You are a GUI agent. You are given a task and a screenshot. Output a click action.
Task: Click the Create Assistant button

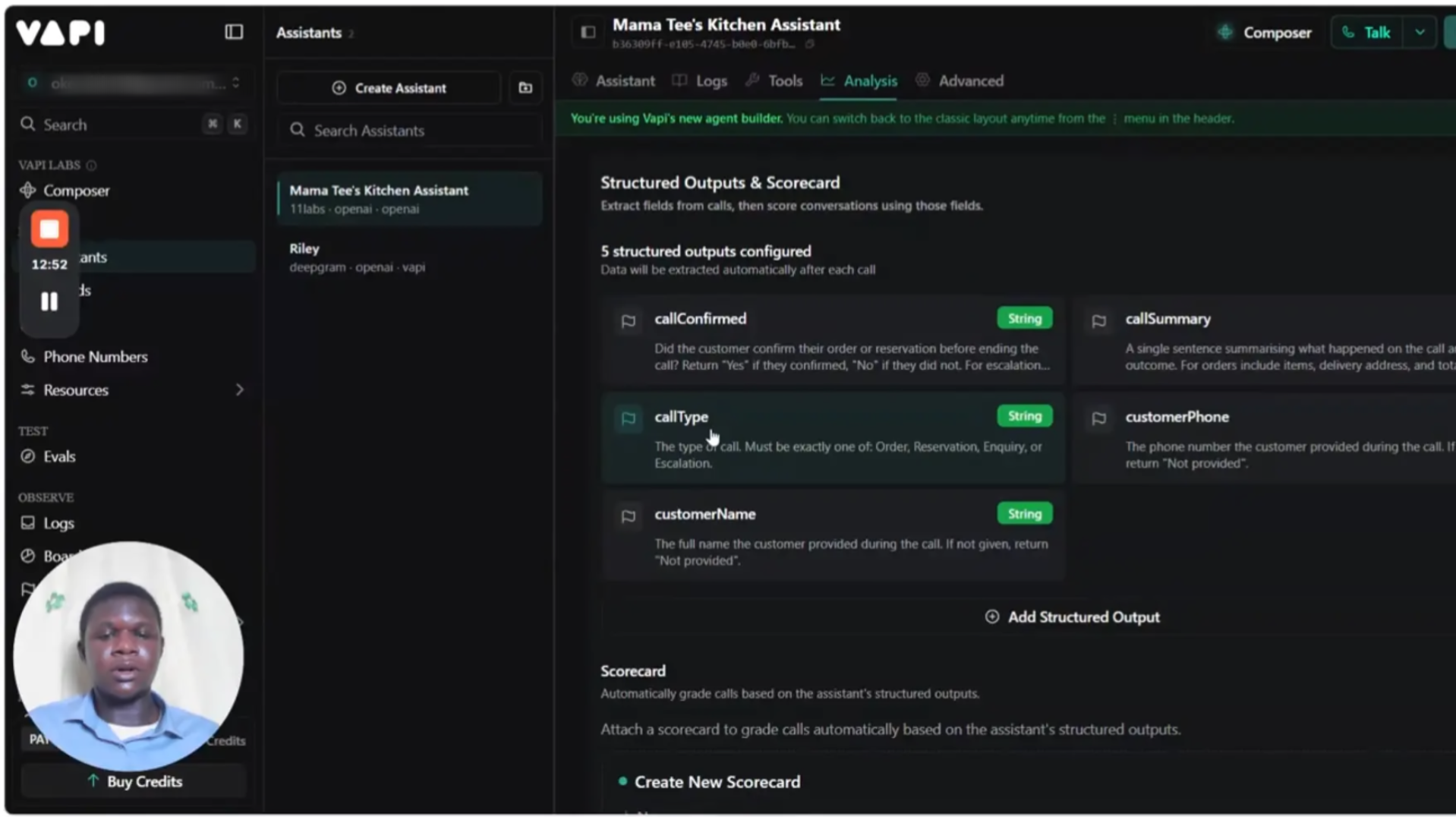click(389, 88)
